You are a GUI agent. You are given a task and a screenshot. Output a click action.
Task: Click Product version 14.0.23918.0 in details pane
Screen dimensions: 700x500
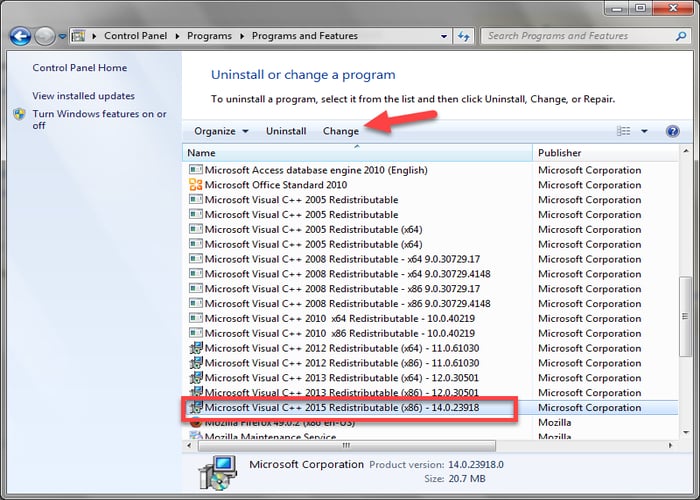coord(476,465)
